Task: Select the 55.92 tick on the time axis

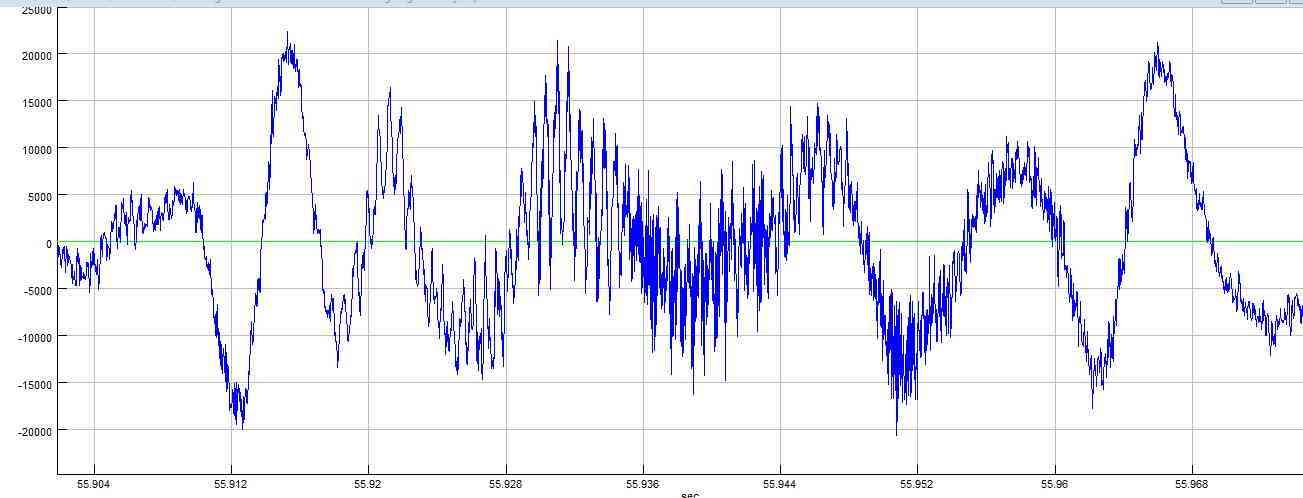Action: (368, 483)
